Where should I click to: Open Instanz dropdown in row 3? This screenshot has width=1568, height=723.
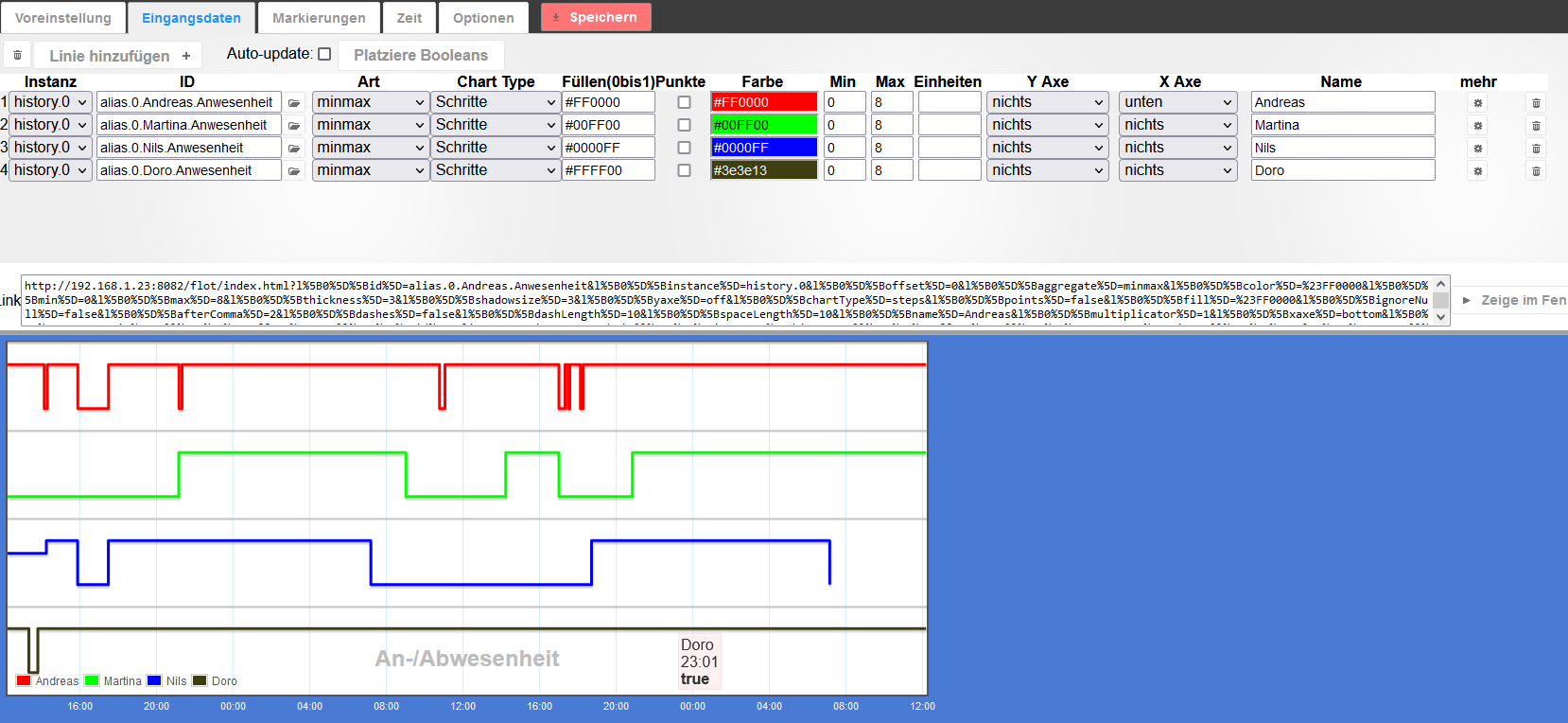pos(51,148)
